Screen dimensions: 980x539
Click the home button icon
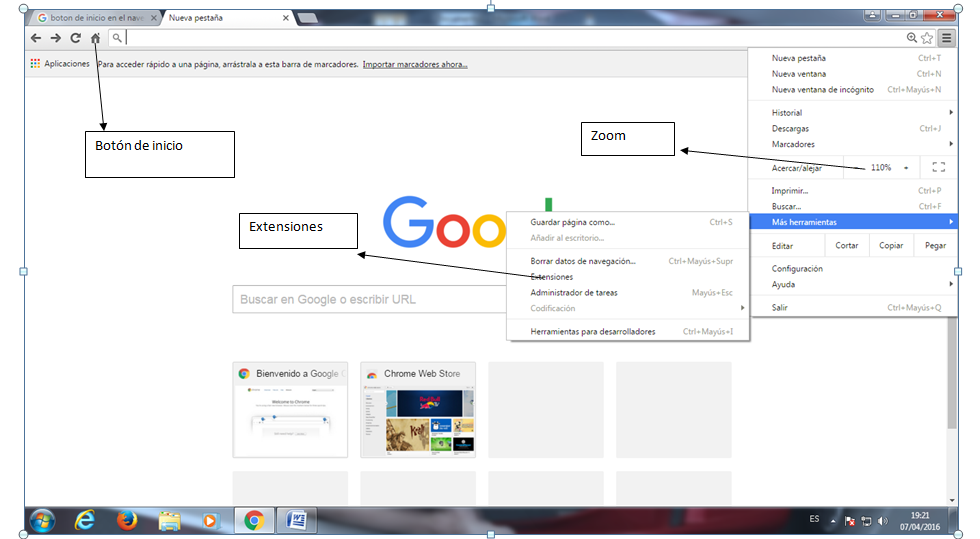pos(96,38)
